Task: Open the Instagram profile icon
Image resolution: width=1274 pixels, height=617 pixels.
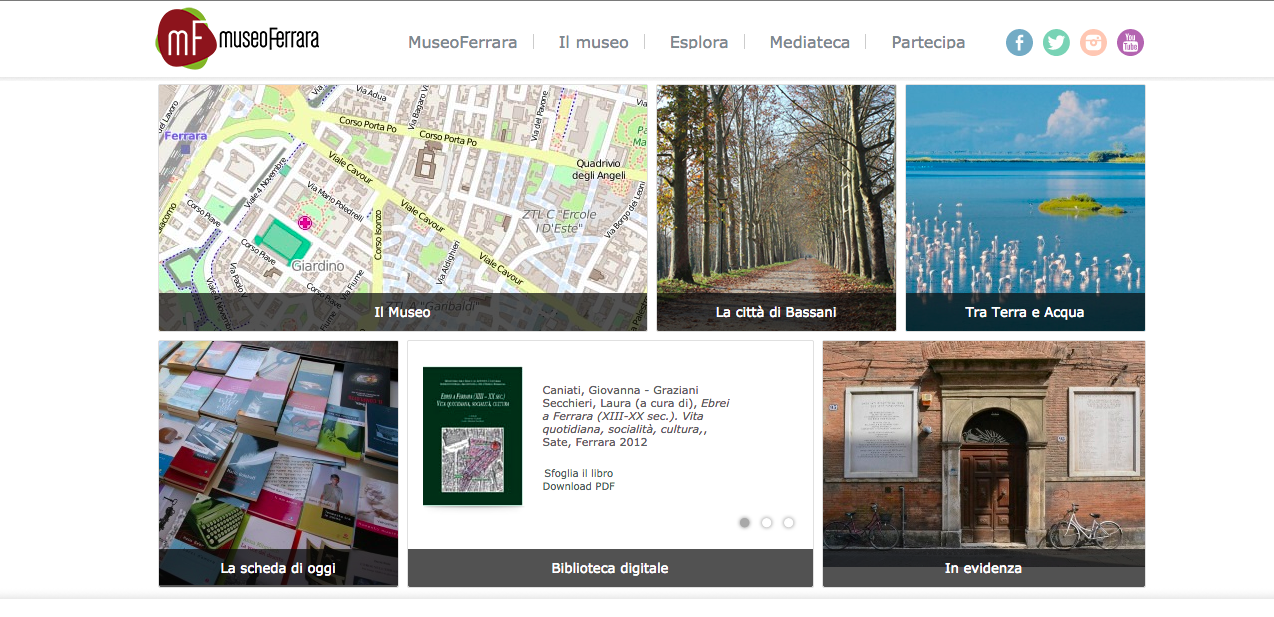Action: pos(1093,42)
